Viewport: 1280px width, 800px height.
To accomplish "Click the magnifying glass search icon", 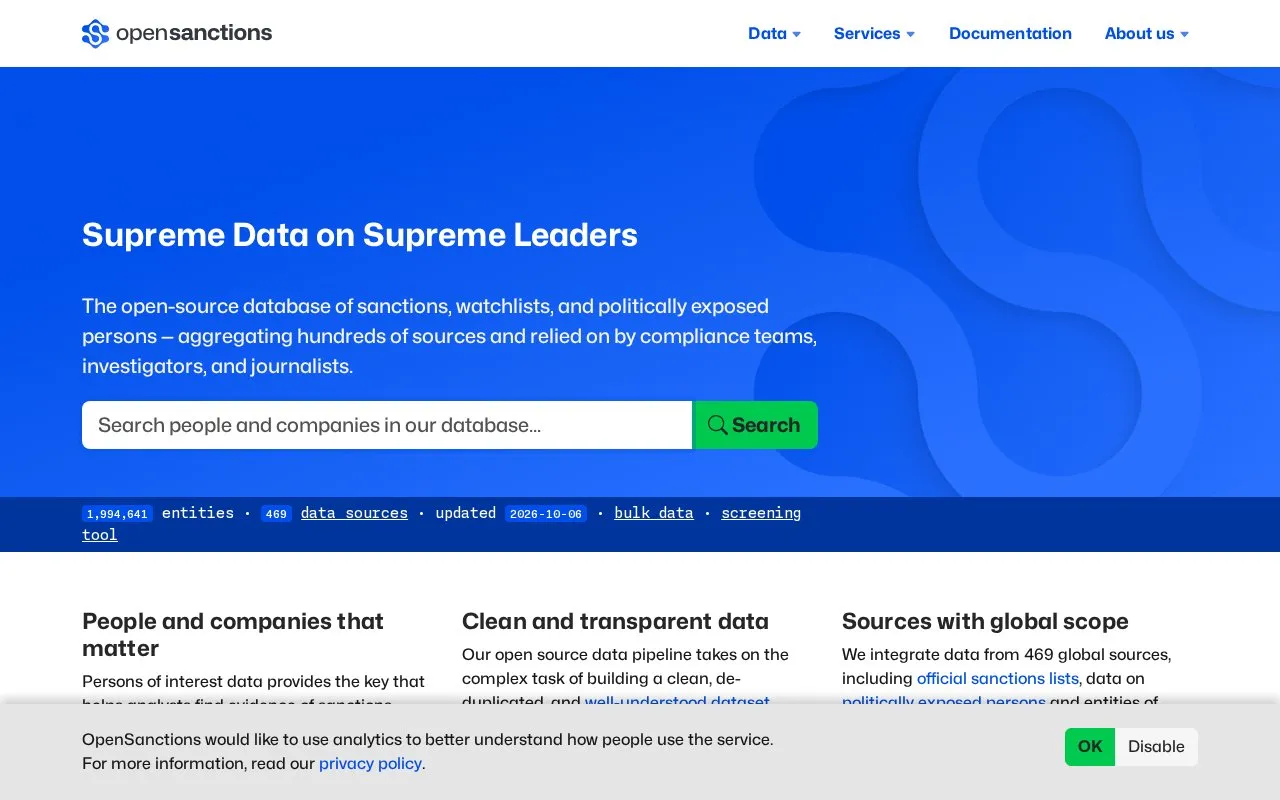I will pos(718,425).
